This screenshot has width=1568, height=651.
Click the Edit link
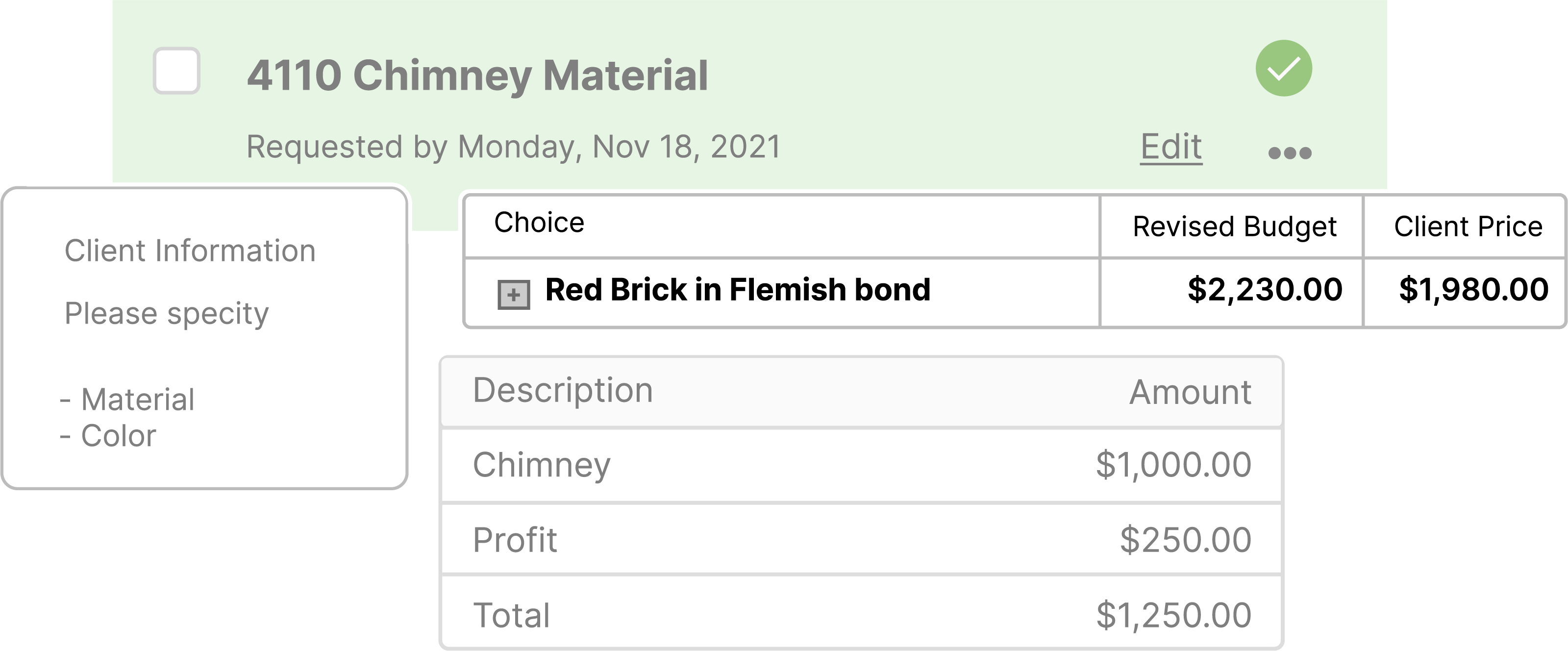(1170, 147)
